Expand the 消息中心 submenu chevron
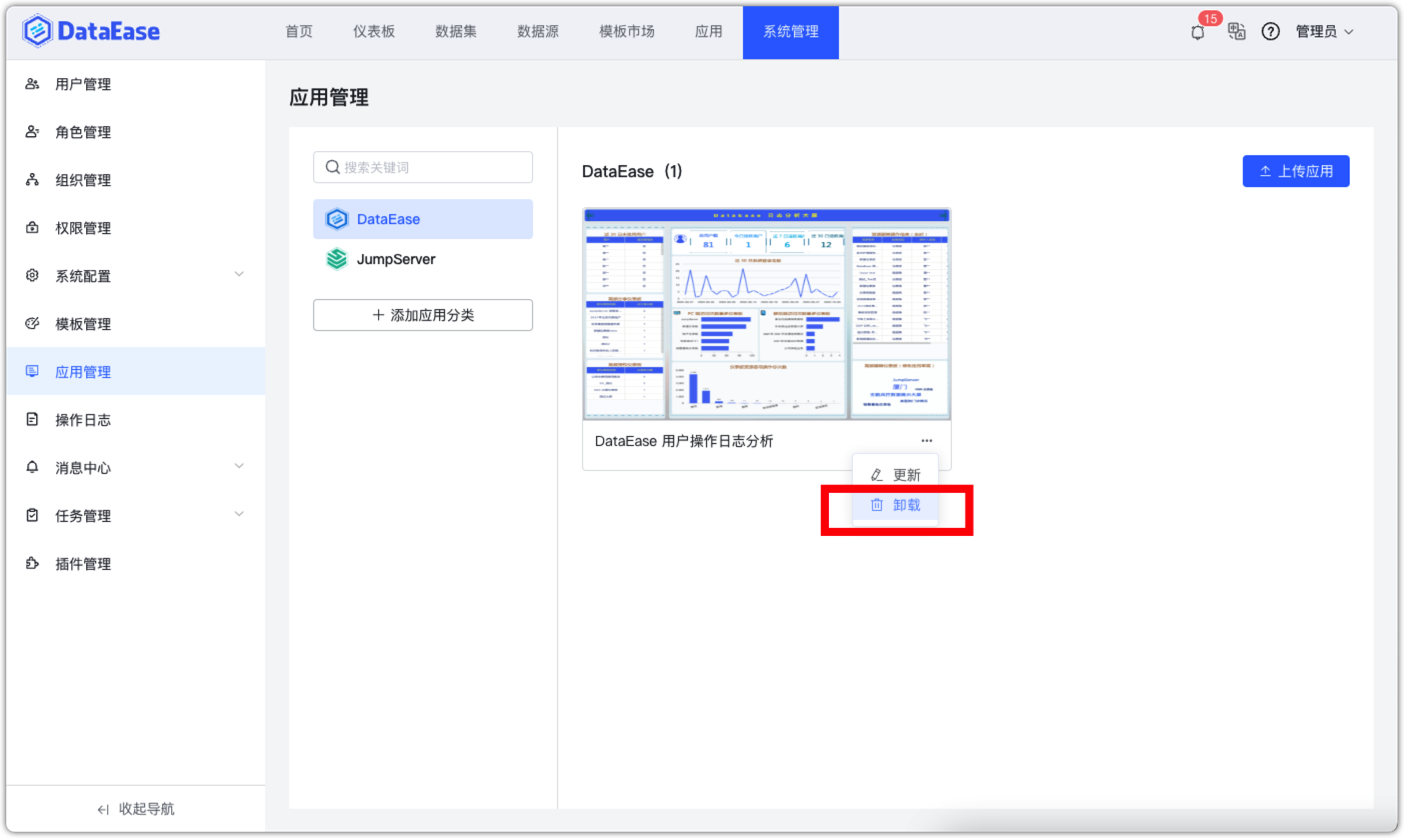The height and width of the screenshot is (838, 1404). tap(238, 466)
